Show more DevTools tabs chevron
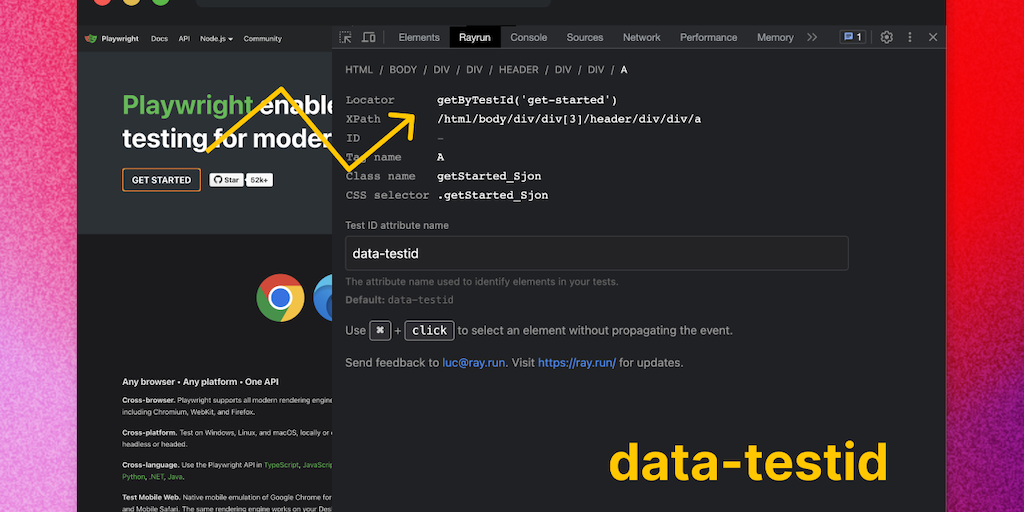Screen dimensions: 1024x512 click(x=812, y=37)
